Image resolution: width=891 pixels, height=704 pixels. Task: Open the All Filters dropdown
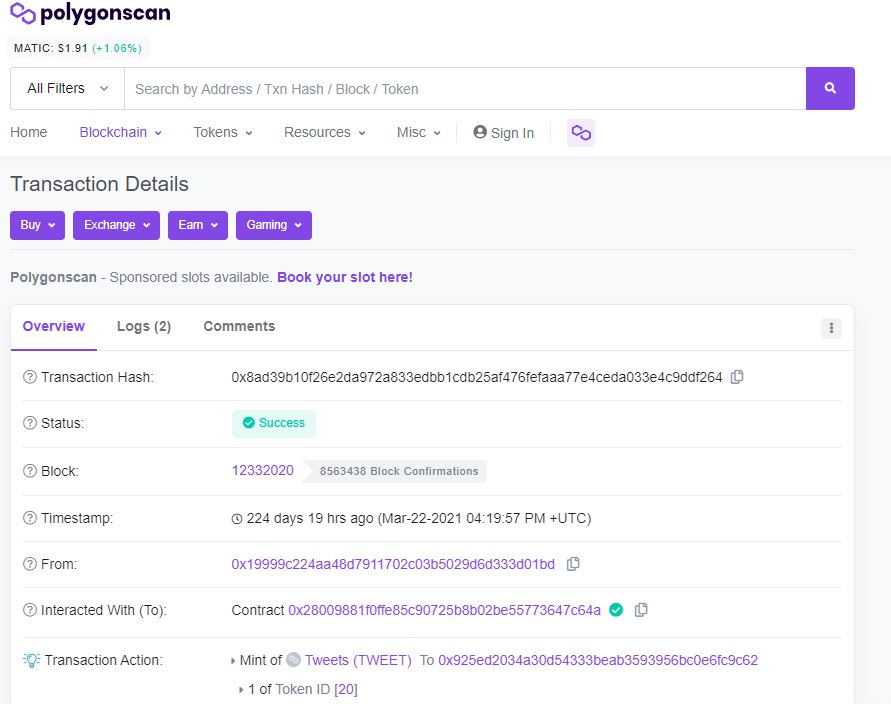(67, 88)
